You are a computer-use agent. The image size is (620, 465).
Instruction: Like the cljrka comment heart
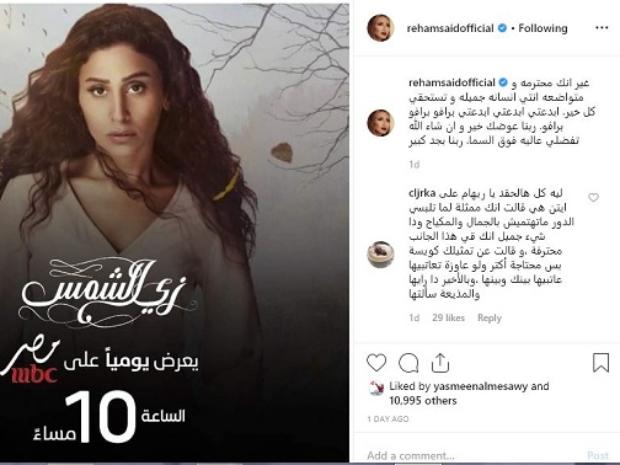594,197
